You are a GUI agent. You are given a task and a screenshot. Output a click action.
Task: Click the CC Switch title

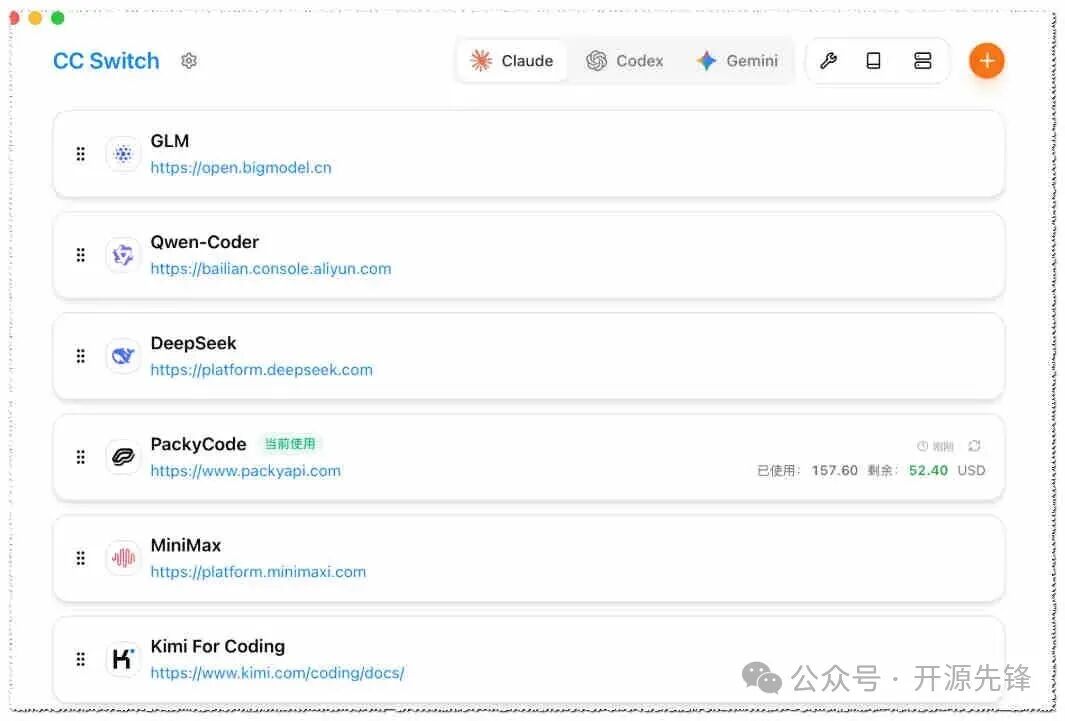coord(107,61)
